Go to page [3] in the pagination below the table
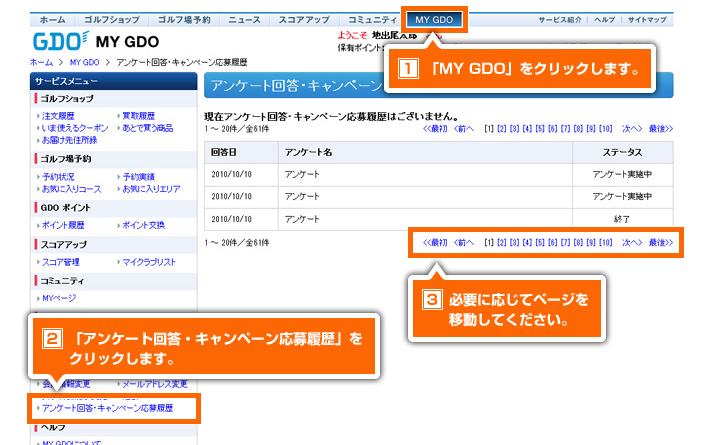 [x=515, y=243]
